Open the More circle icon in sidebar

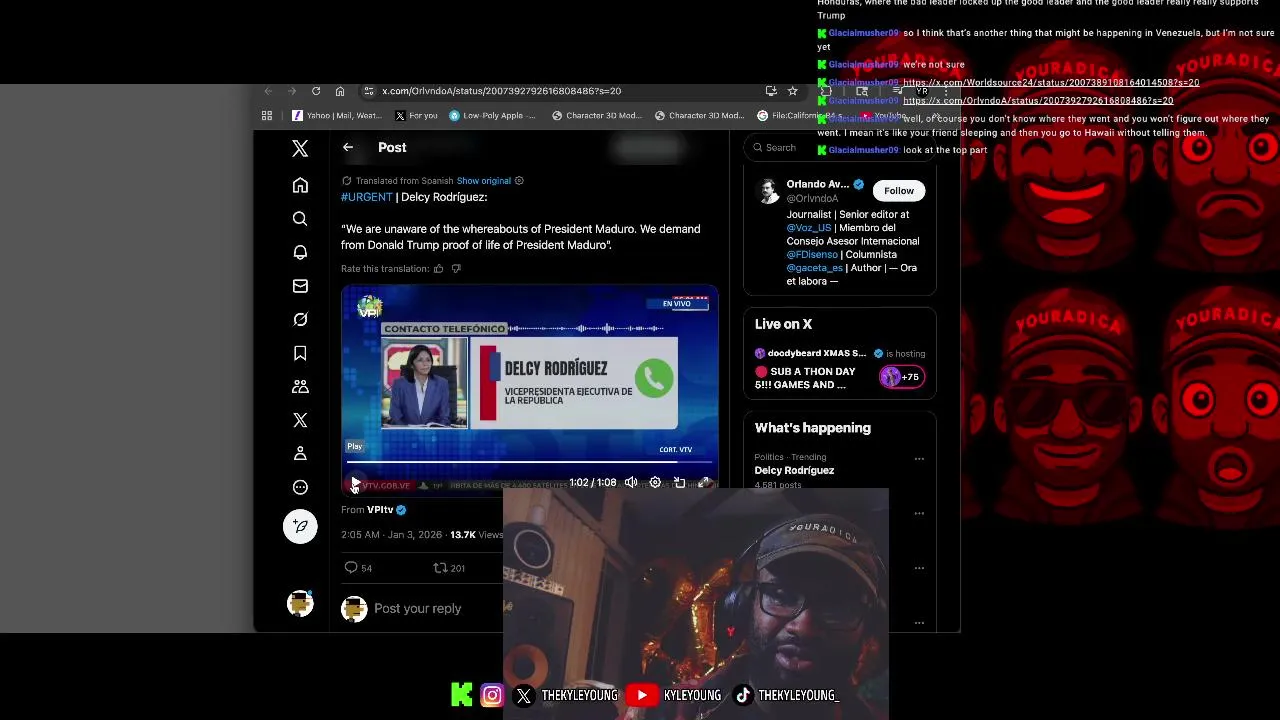pyautogui.click(x=300, y=487)
